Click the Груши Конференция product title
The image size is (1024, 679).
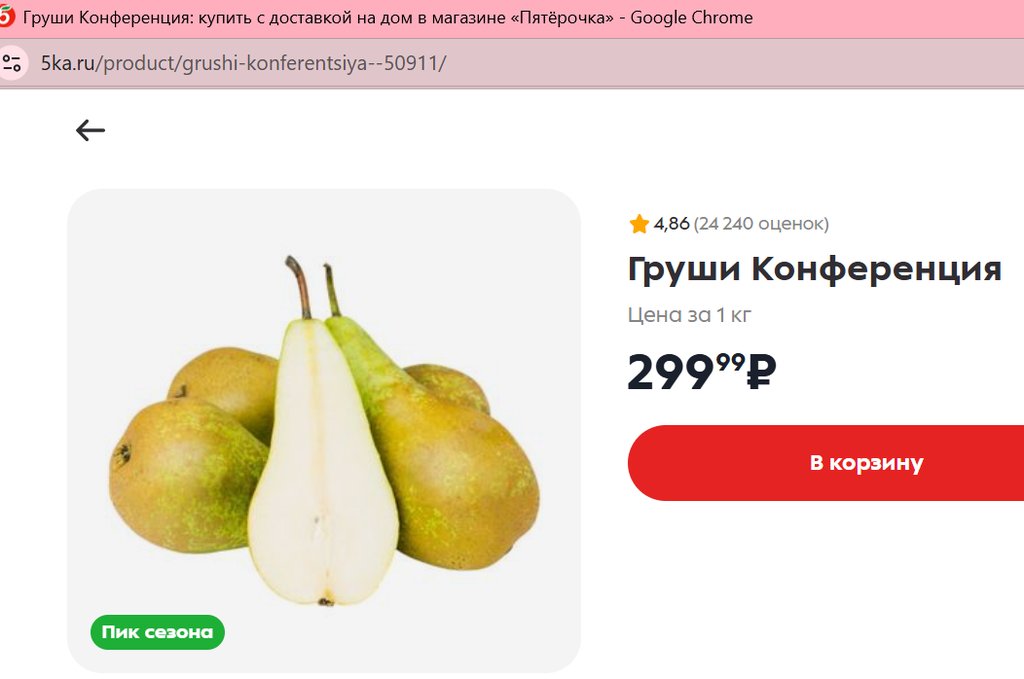coord(814,270)
